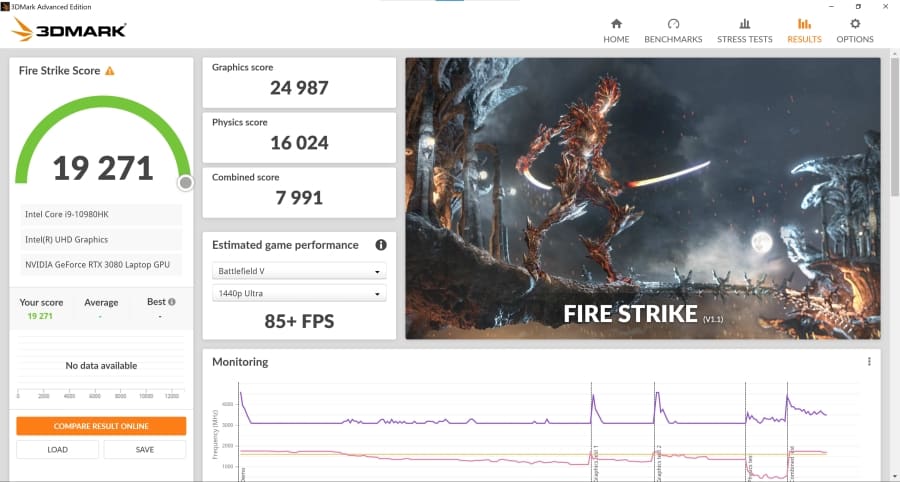Click the Fire Strike Score heading
The width and height of the screenshot is (900, 482).
coord(59,71)
